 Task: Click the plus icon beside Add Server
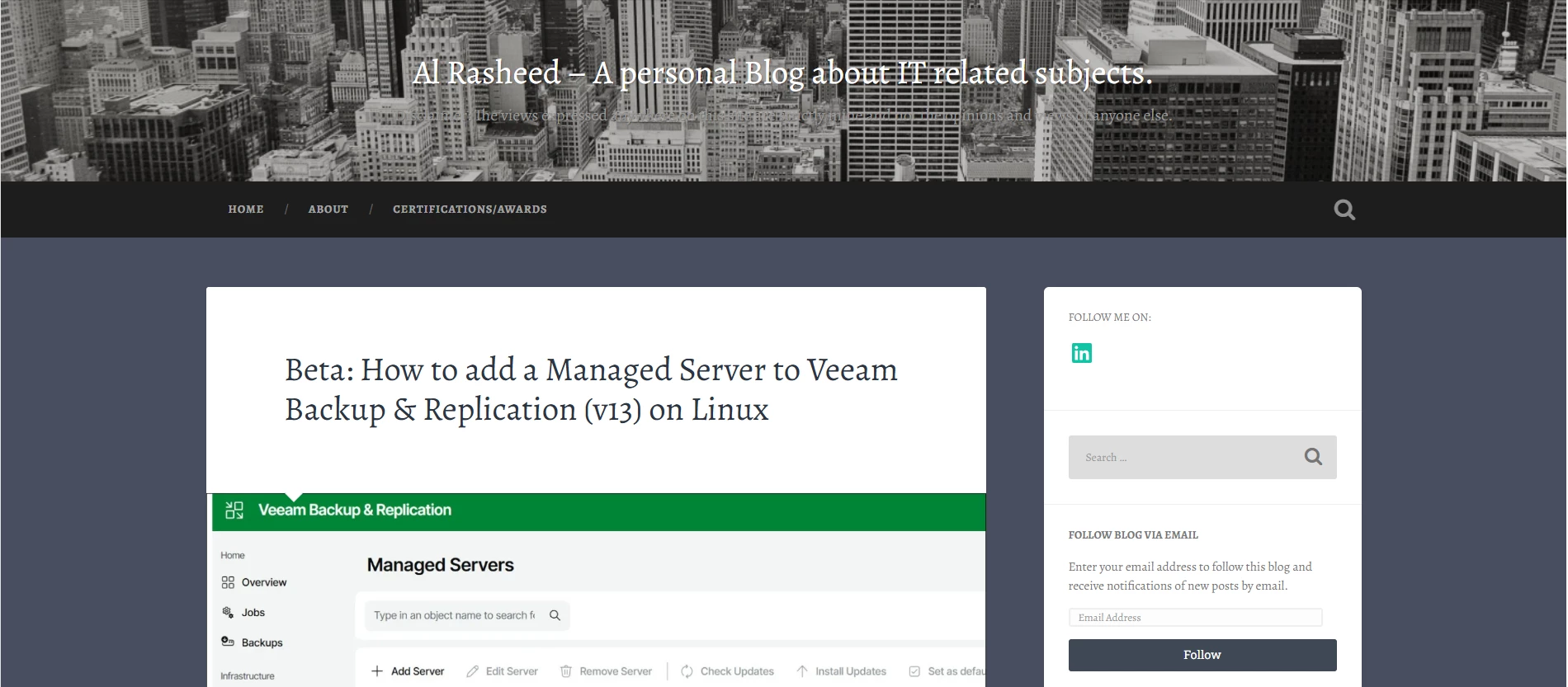[377, 671]
